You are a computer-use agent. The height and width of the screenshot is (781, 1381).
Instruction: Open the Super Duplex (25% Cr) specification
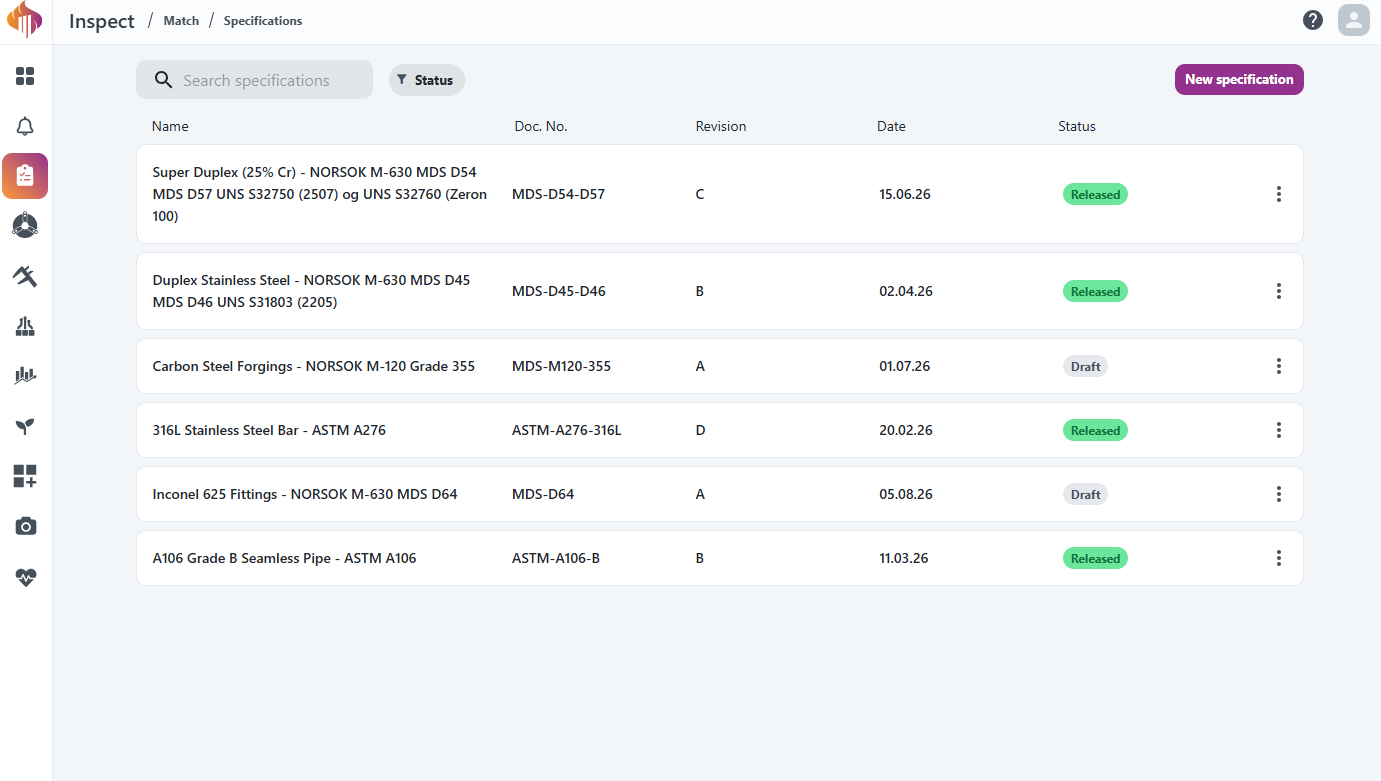click(720, 194)
